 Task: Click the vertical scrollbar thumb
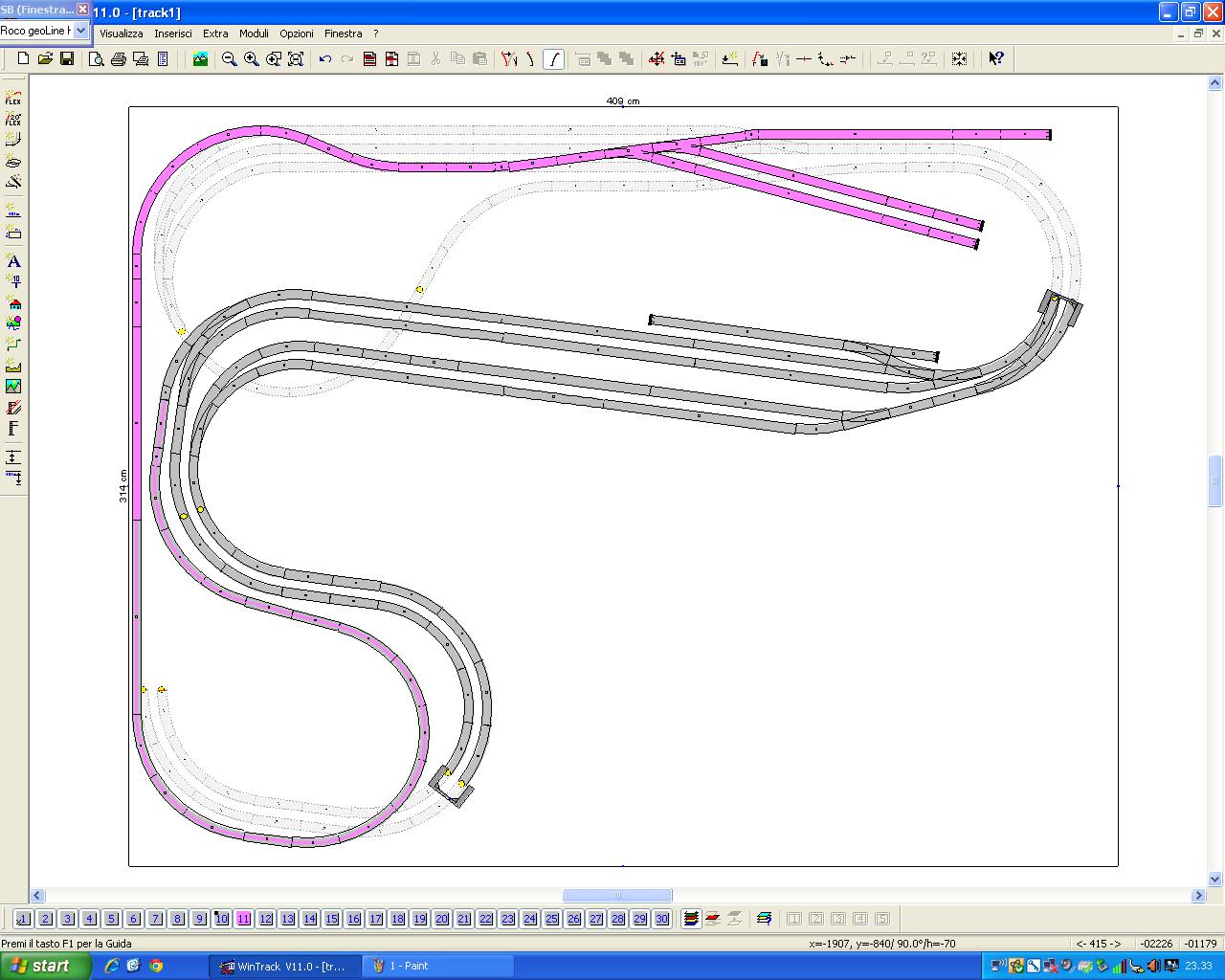coord(1215,481)
